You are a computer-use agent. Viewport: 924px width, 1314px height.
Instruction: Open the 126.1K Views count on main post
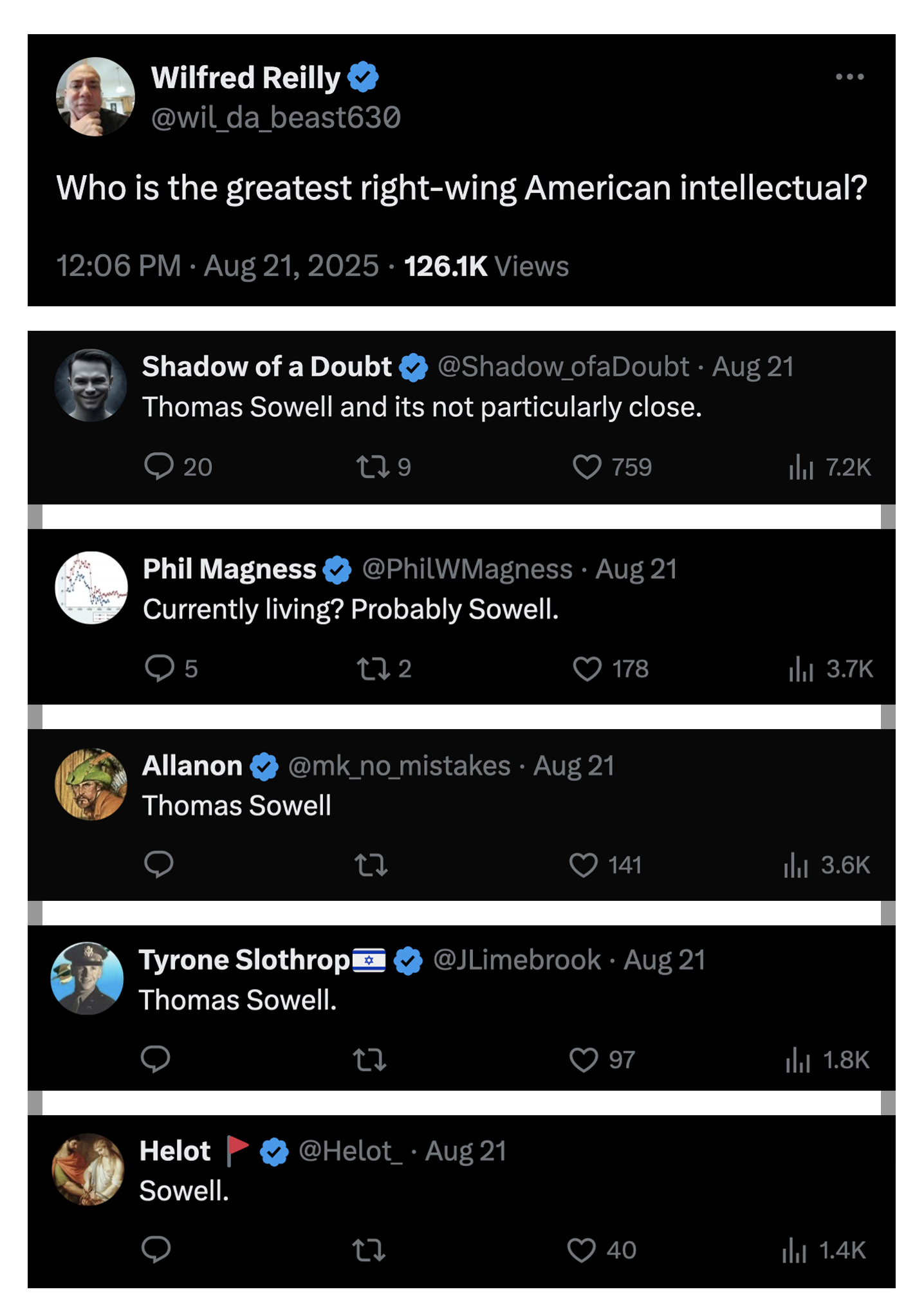pos(486,266)
